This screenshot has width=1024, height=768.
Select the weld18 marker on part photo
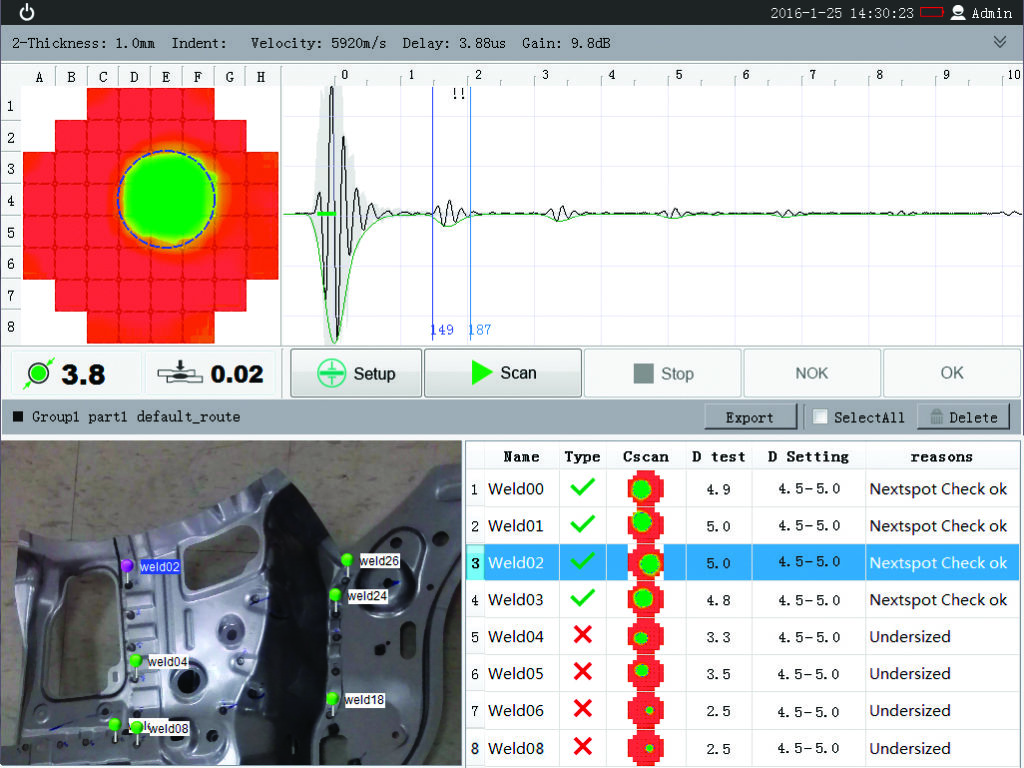click(331, 698)
